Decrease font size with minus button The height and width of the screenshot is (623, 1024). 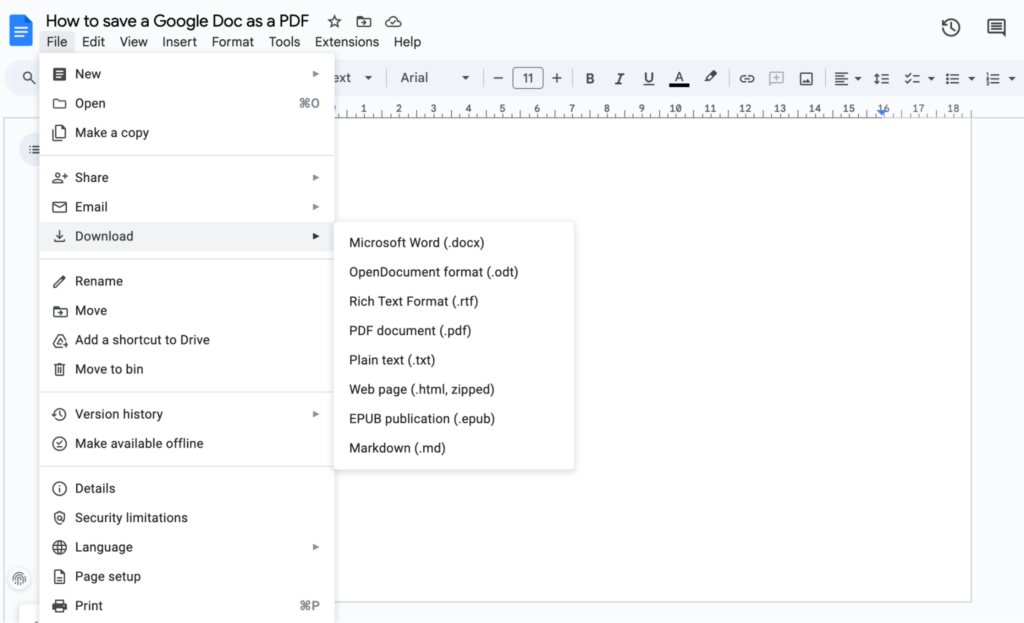click(x=498, y=78)
